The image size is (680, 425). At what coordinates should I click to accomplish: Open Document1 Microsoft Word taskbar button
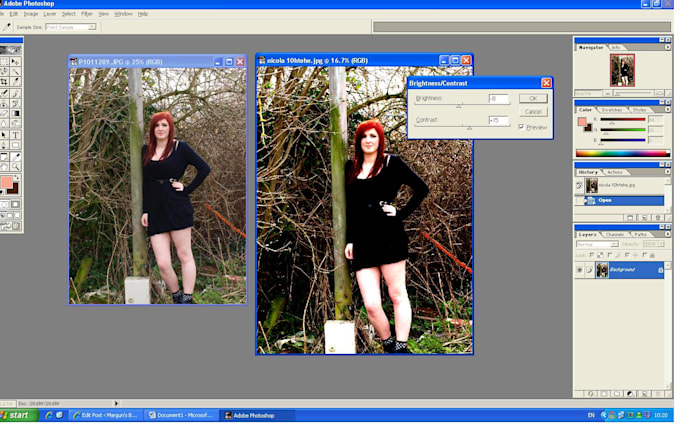[181, 415]
